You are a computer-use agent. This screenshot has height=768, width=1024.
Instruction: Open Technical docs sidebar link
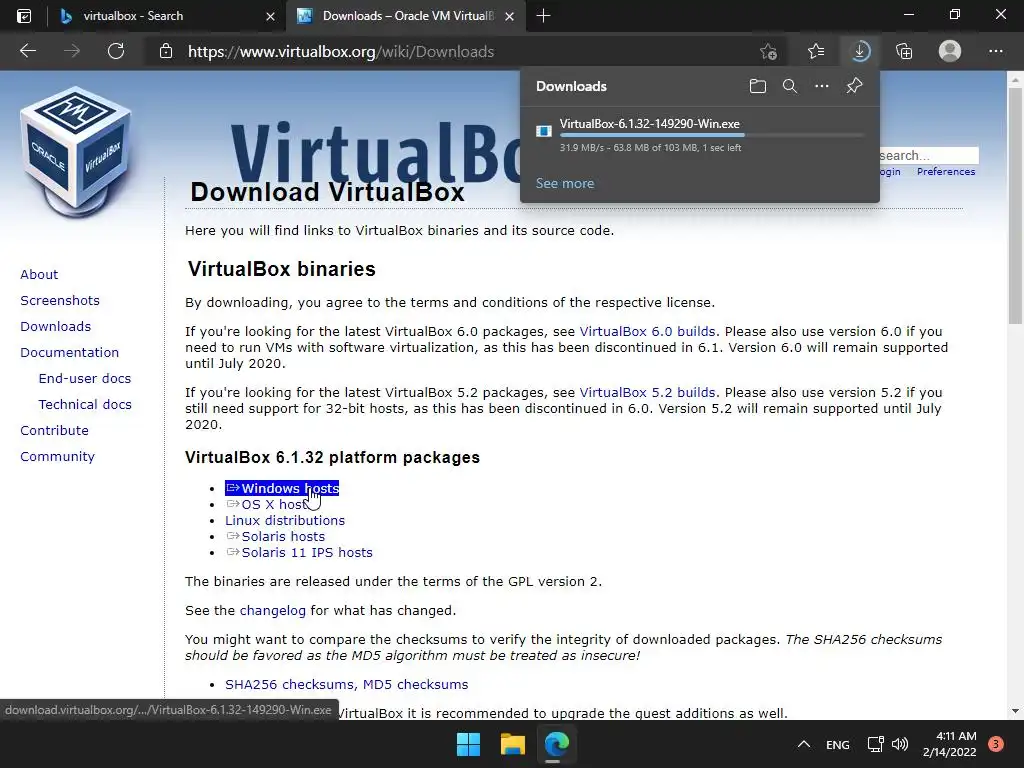pos(85,405)
